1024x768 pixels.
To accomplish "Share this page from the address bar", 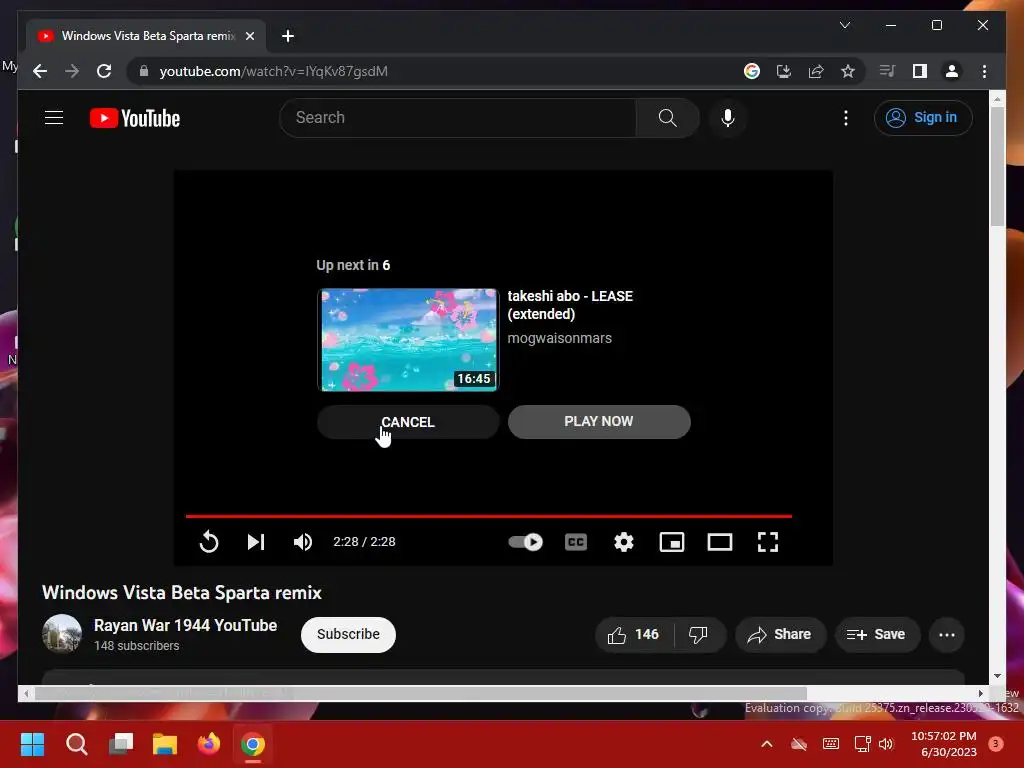I will pyautogui.click(x=816, y=71).
